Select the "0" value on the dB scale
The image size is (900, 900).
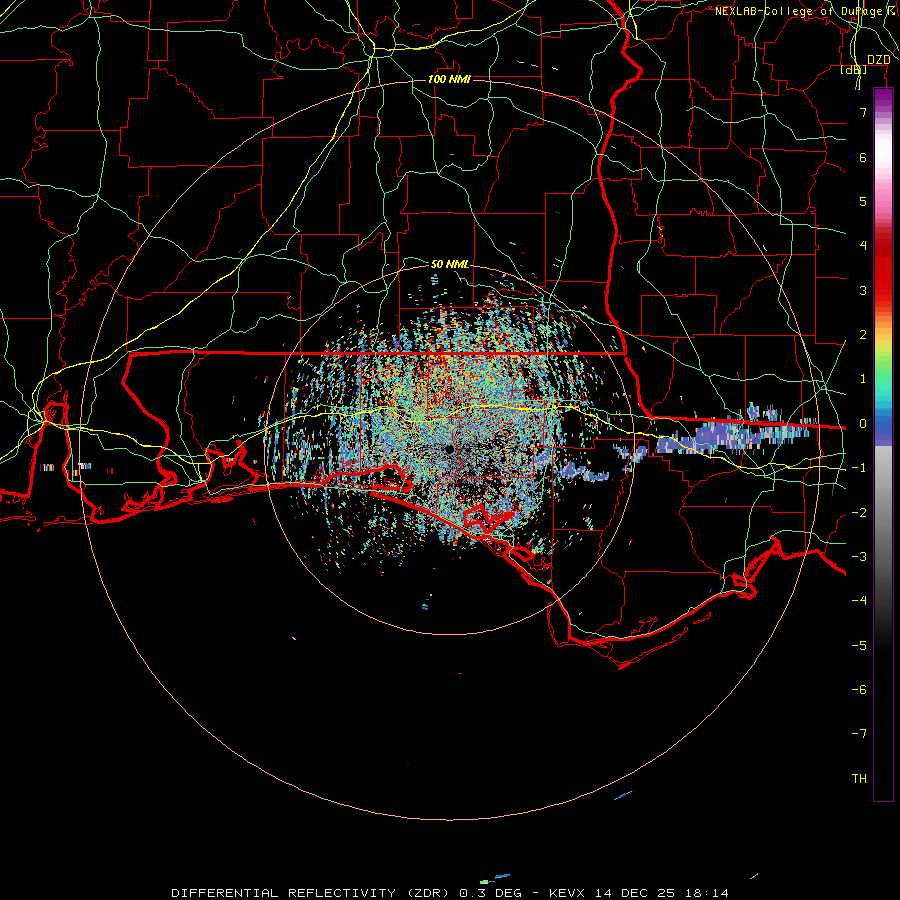tap(863, 424)
